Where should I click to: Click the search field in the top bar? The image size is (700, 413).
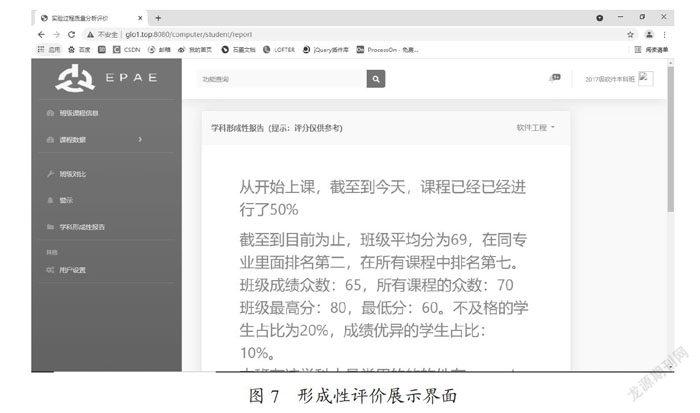tap(282, 79)
